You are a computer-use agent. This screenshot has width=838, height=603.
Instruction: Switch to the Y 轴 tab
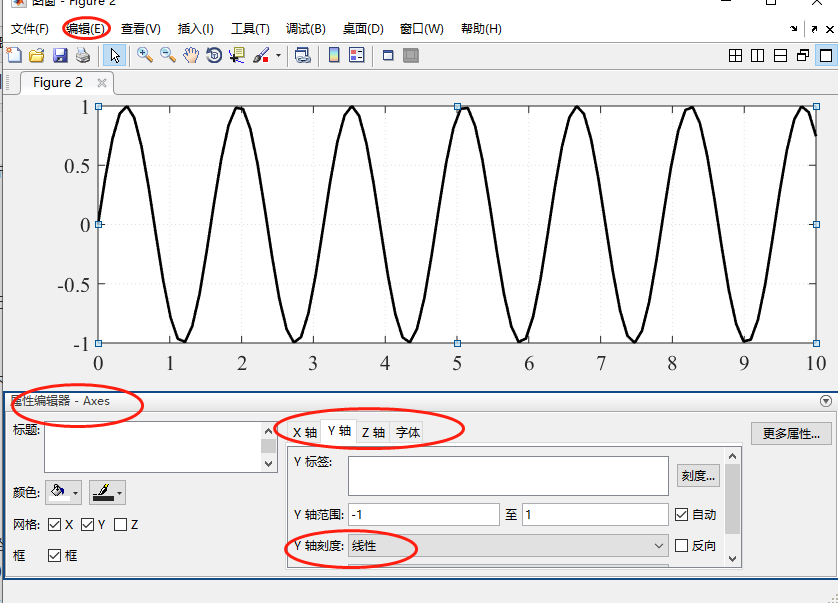tap(339, 431)
